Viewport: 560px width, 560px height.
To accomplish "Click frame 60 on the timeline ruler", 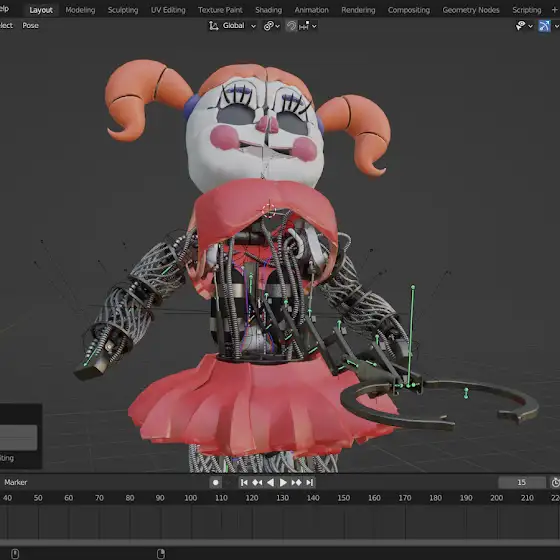I will [x=69, y=498].
